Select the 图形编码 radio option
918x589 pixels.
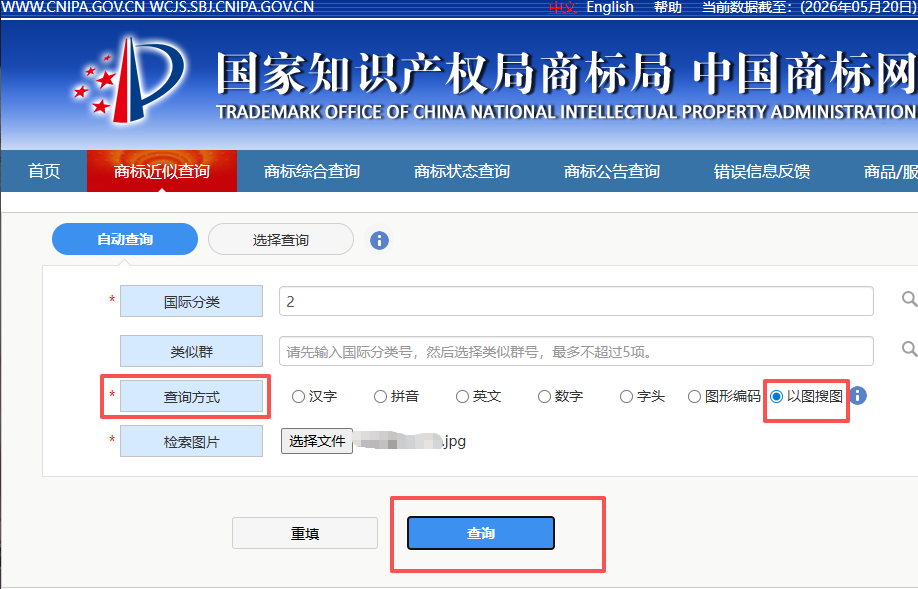(x=694, y=397)
